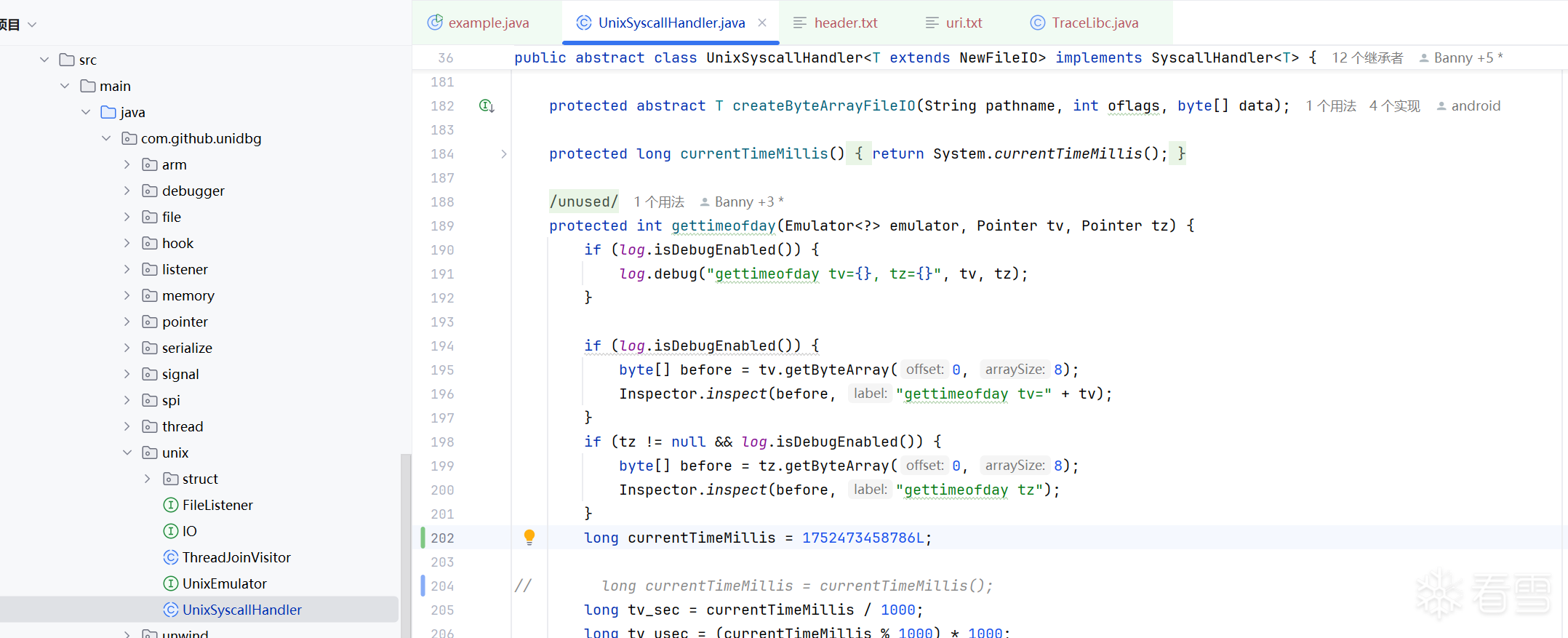Image resolution: width=1568 pixels, height=638 pixels.
Task: Click the "android" author hint on line 182
Action: 1469,106
